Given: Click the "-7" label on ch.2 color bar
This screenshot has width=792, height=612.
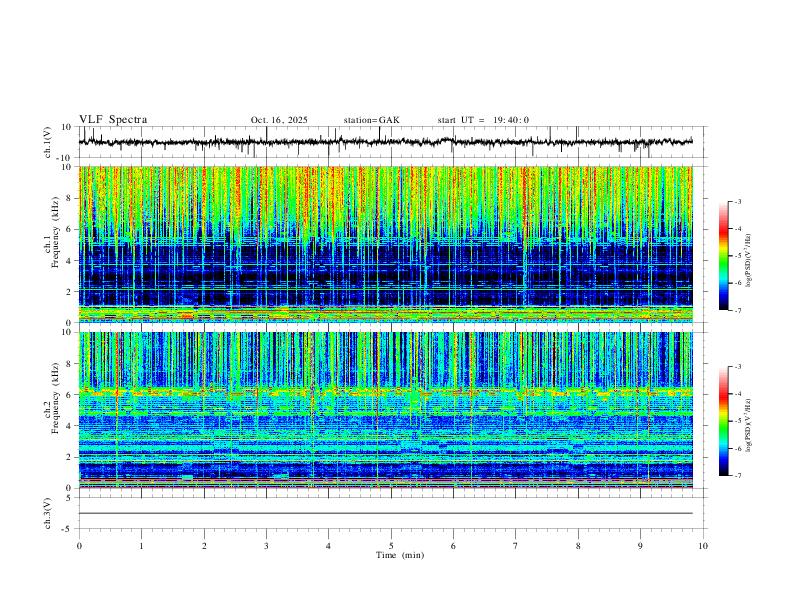Looking at the screenshot, I should click(x=737, y=475).
